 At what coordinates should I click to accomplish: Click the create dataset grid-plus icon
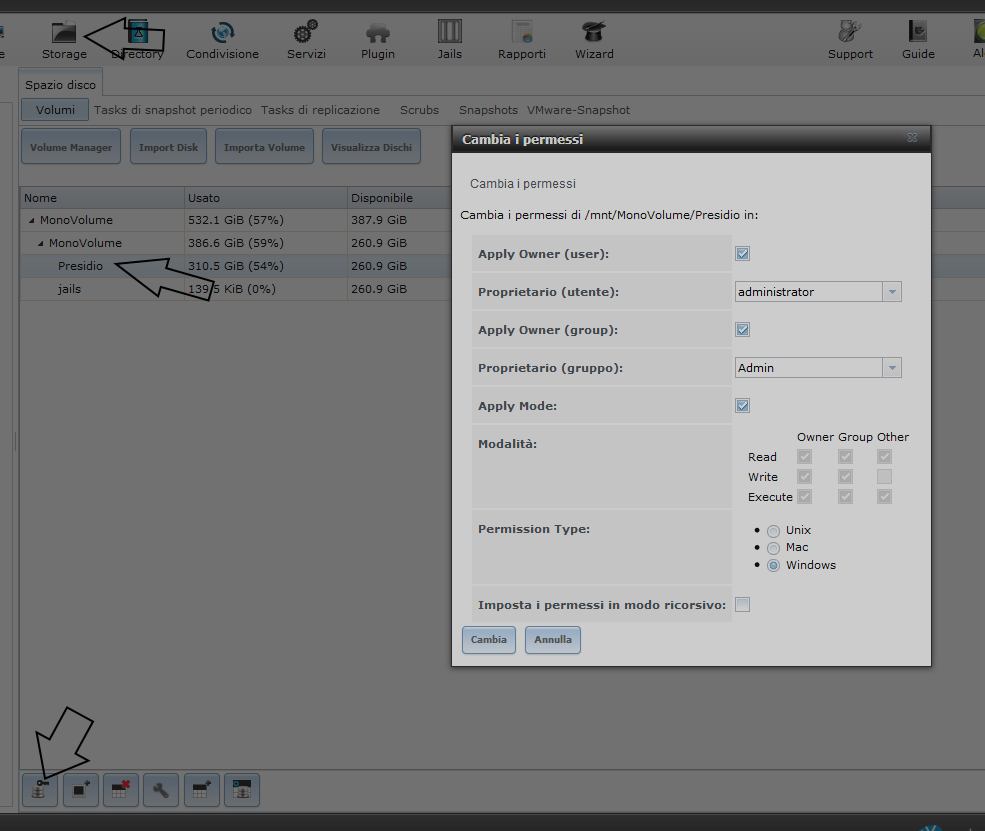(202, 790)
